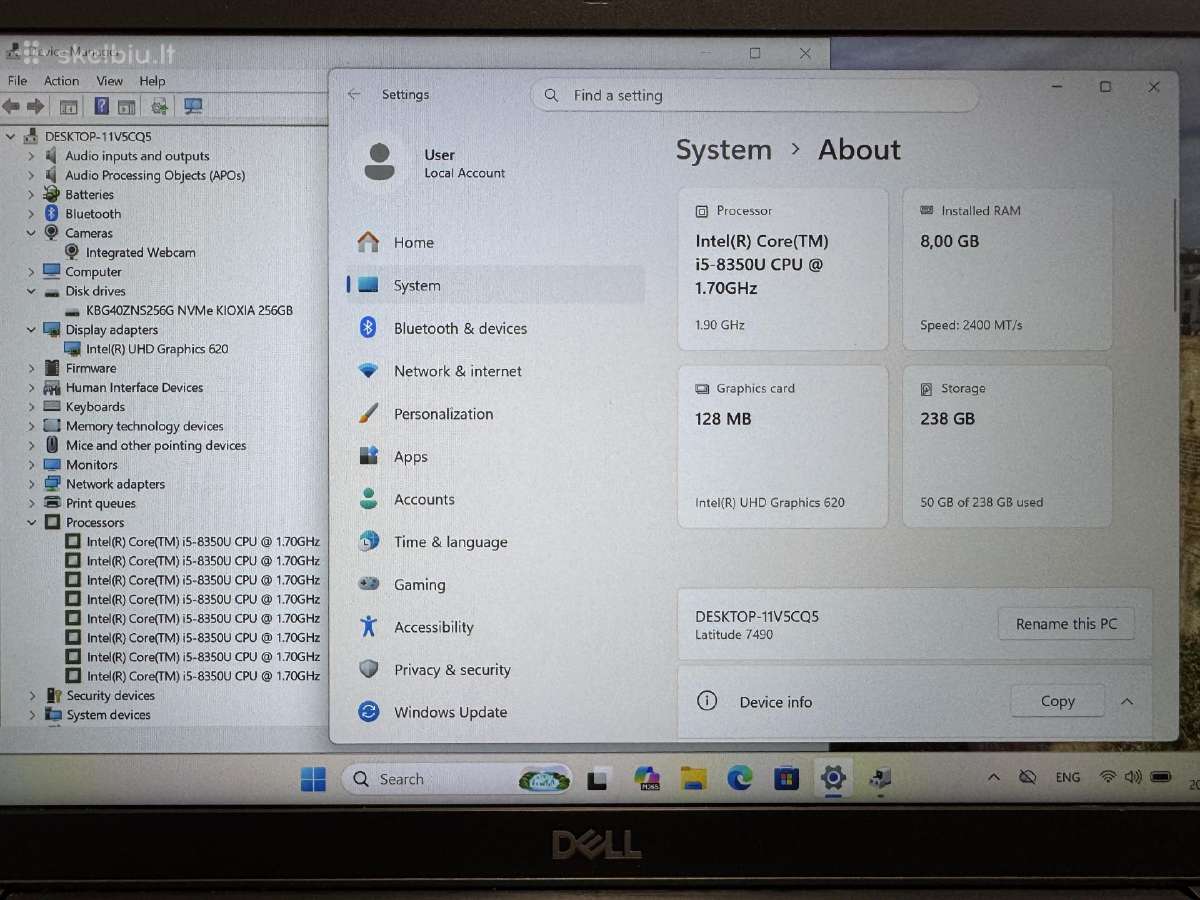Image resolution: width=1200 pixels, height=900 pixels.
Task: Select KBG40ZNS256G NVMe KIOXIA 256GB drive
Action: tap(189, 311)
